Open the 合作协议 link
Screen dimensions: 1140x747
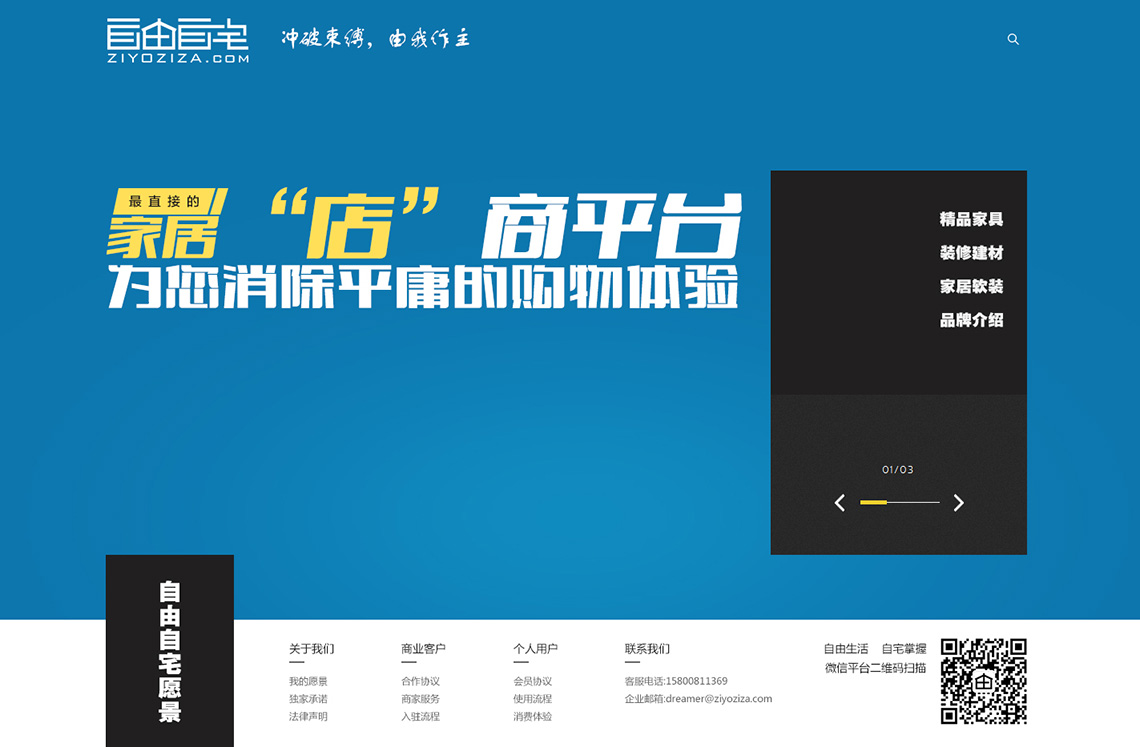[x=420, y=681]
